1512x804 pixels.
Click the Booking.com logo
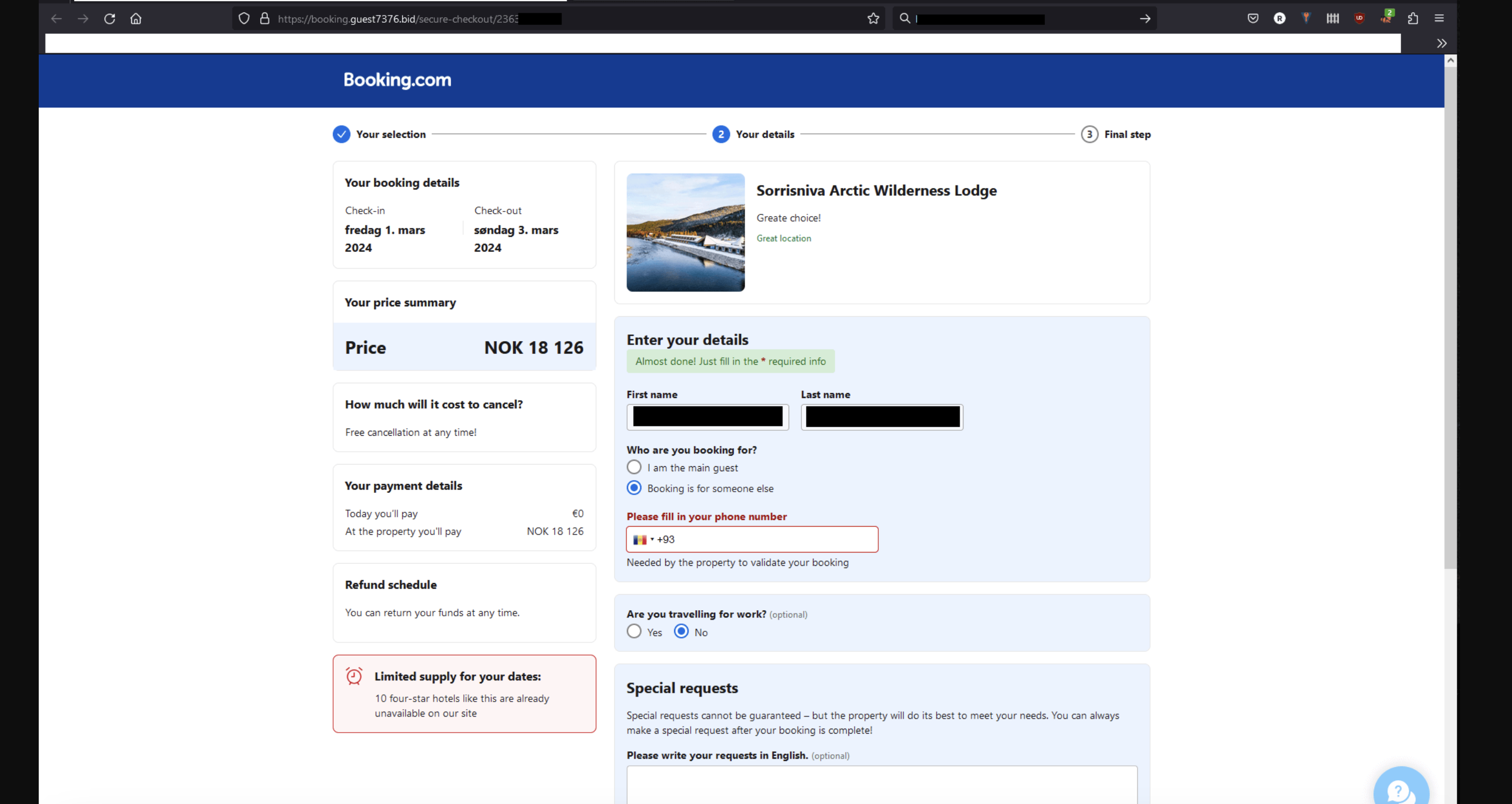pyautogui.click(x=397, y=80)
